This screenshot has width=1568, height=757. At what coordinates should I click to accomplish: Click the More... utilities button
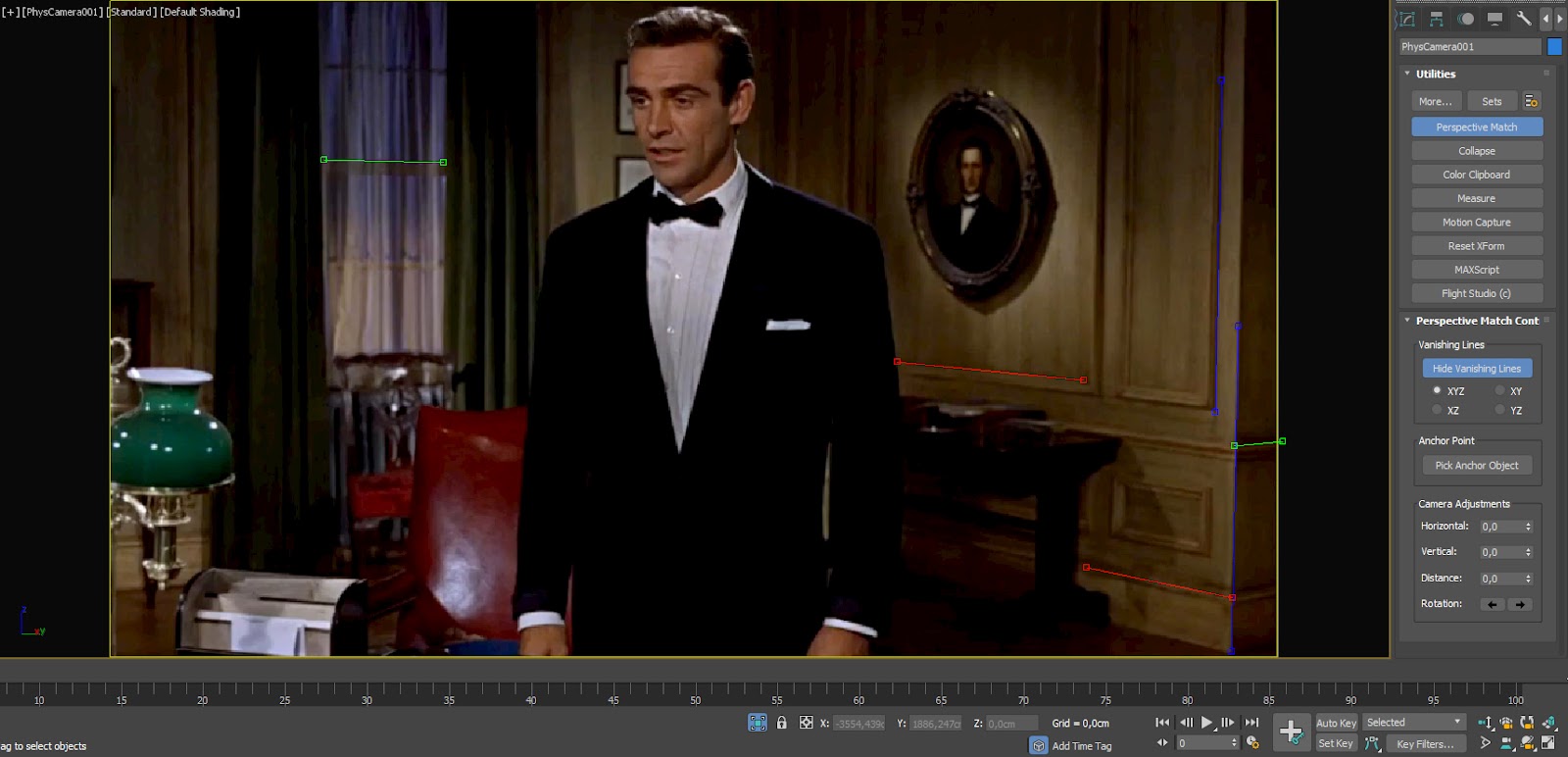click(x=1436, y=101)
